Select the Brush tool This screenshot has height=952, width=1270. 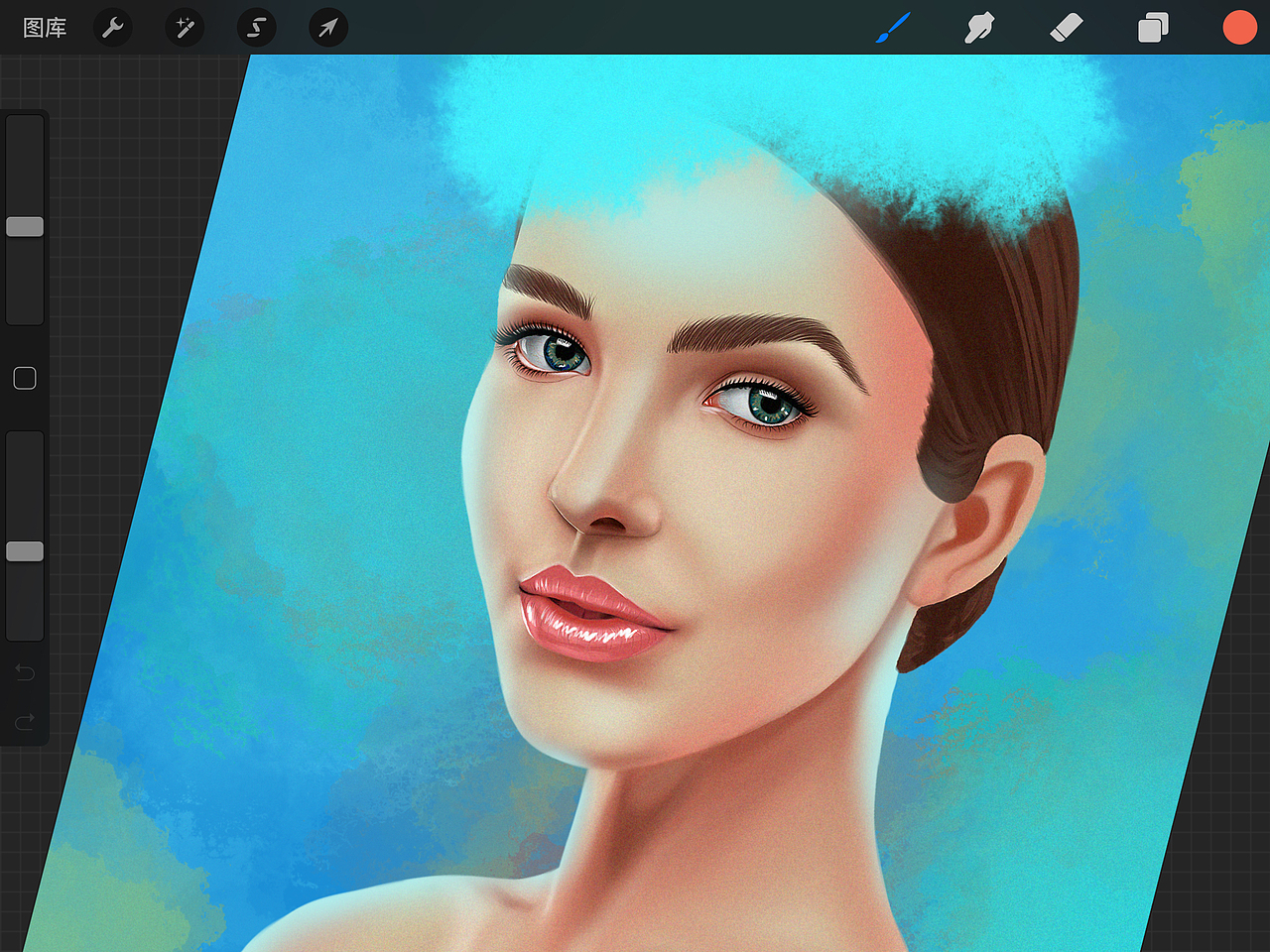click(x=893, y=28)
